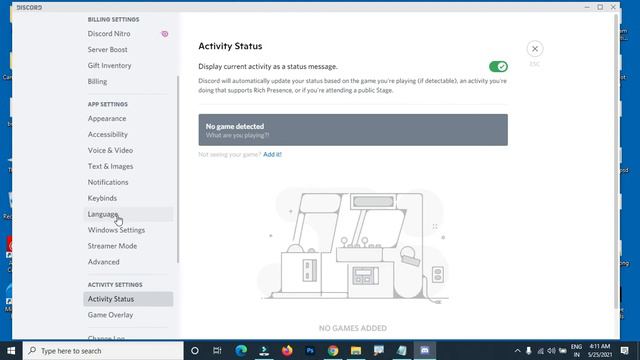640x360 pixels.
Task: Maximize the Discord window
Action: coord(600,7)
